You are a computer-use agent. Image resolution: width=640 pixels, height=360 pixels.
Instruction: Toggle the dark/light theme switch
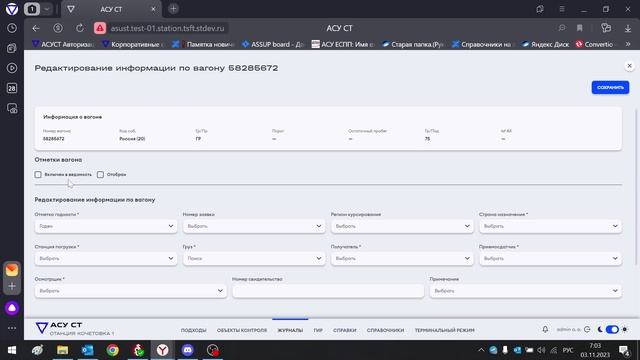[x=612, y=329]
